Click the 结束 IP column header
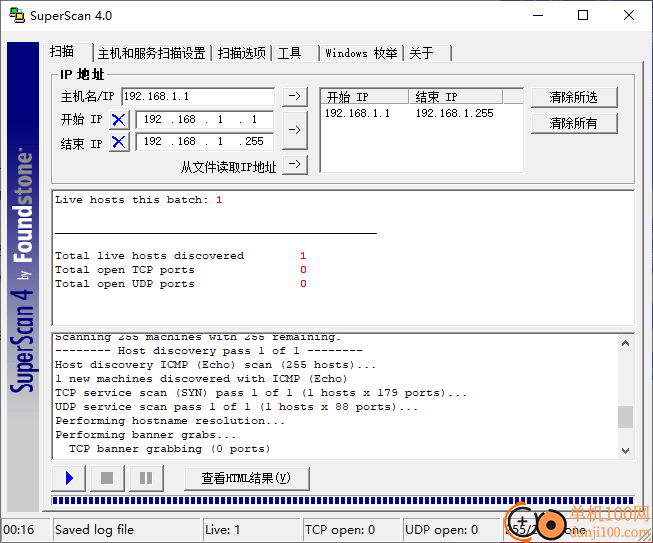Screen dimensions: 653x543 point(456,97)
